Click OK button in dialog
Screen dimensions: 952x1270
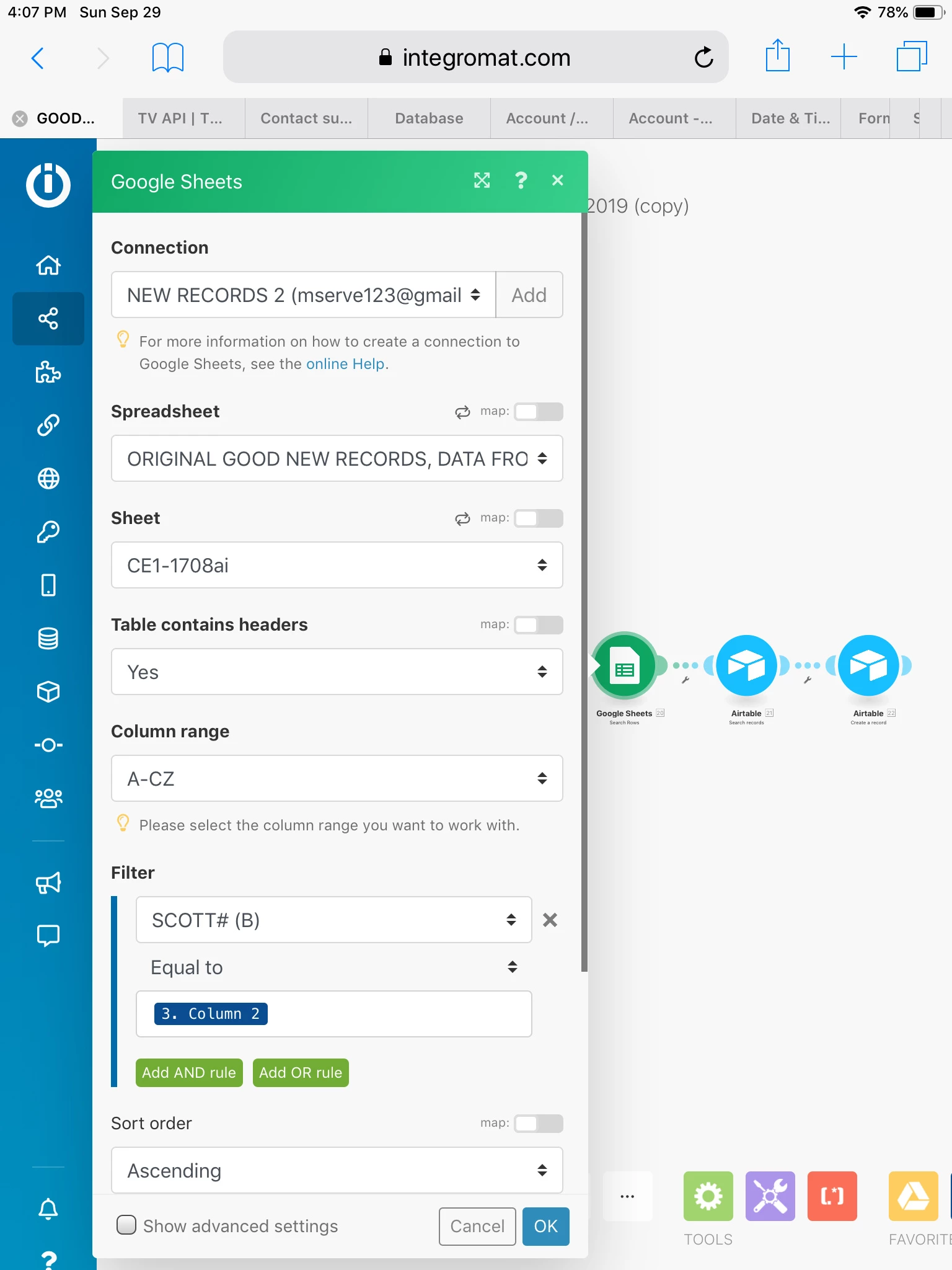click(x=546, y=1226)
